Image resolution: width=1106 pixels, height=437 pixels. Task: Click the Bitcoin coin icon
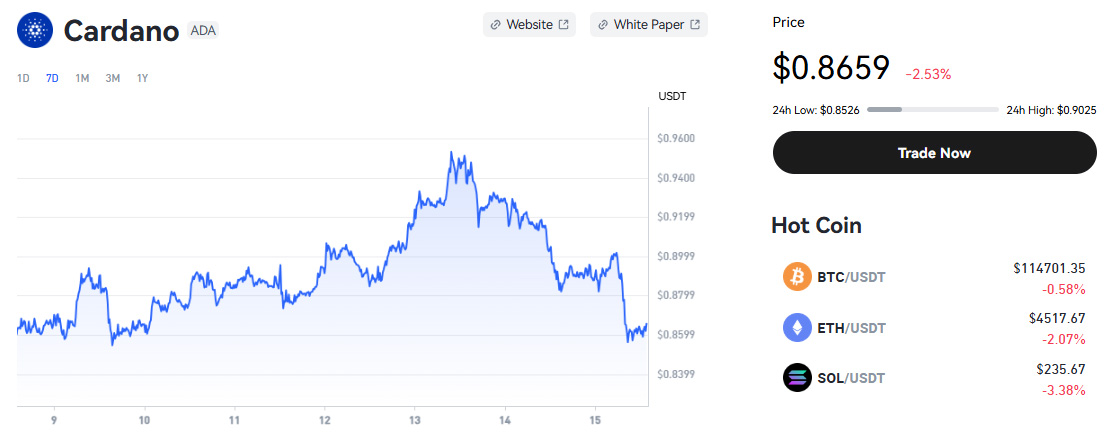point(797,277)
